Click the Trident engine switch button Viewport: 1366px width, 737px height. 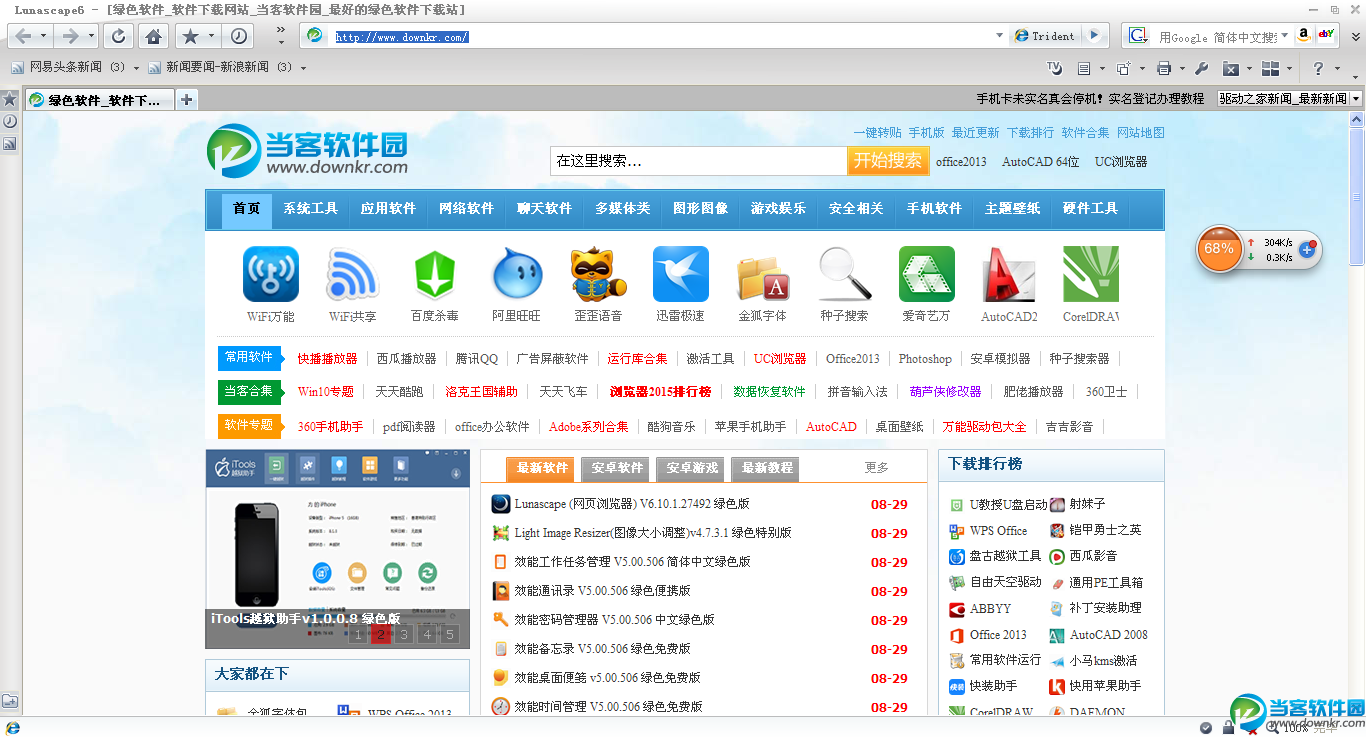click(1044, 36)
